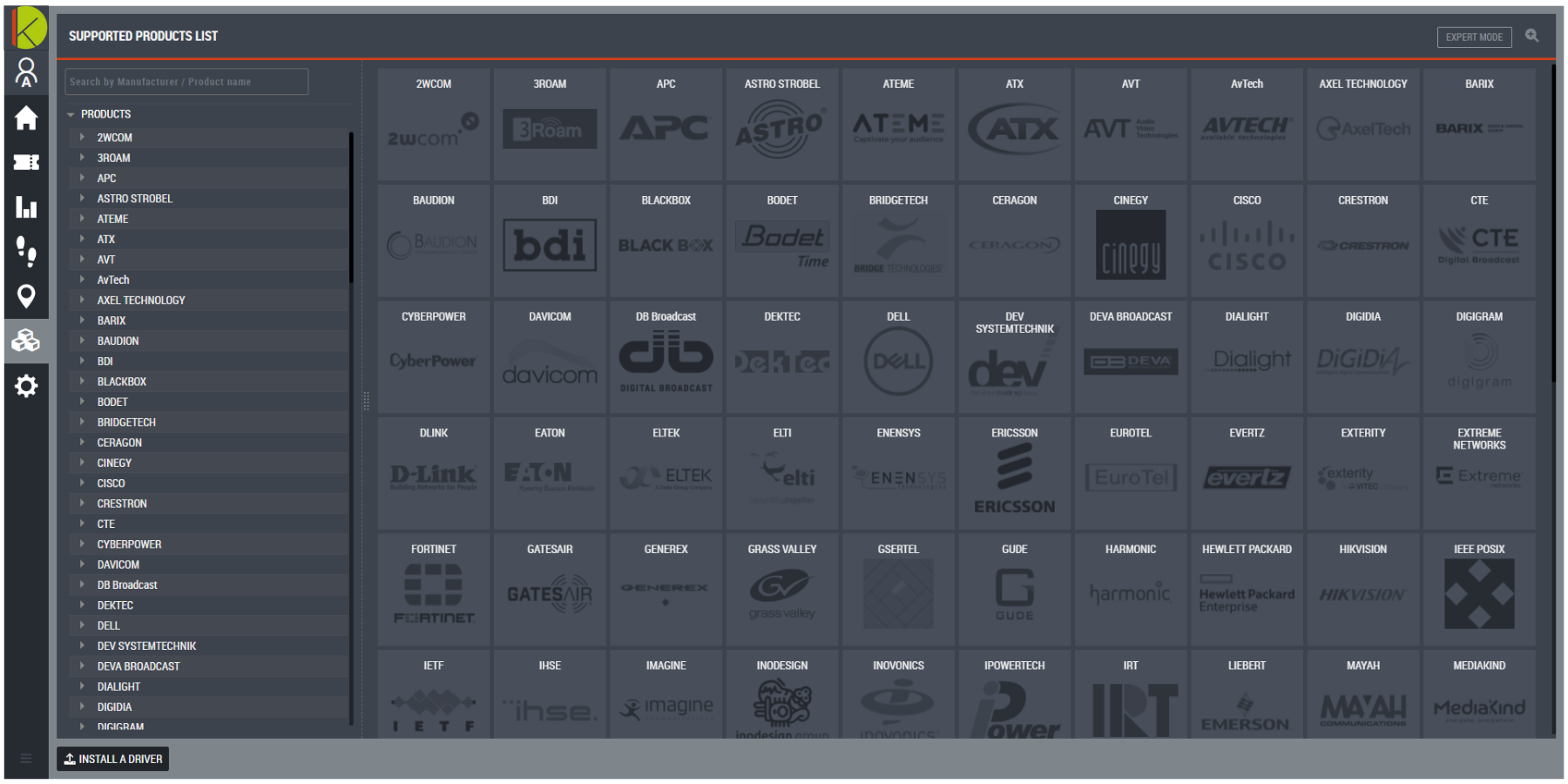Screen dimensions: 1568x784
Task: Open the DLINK logo tile
Action: pos(434,474)
